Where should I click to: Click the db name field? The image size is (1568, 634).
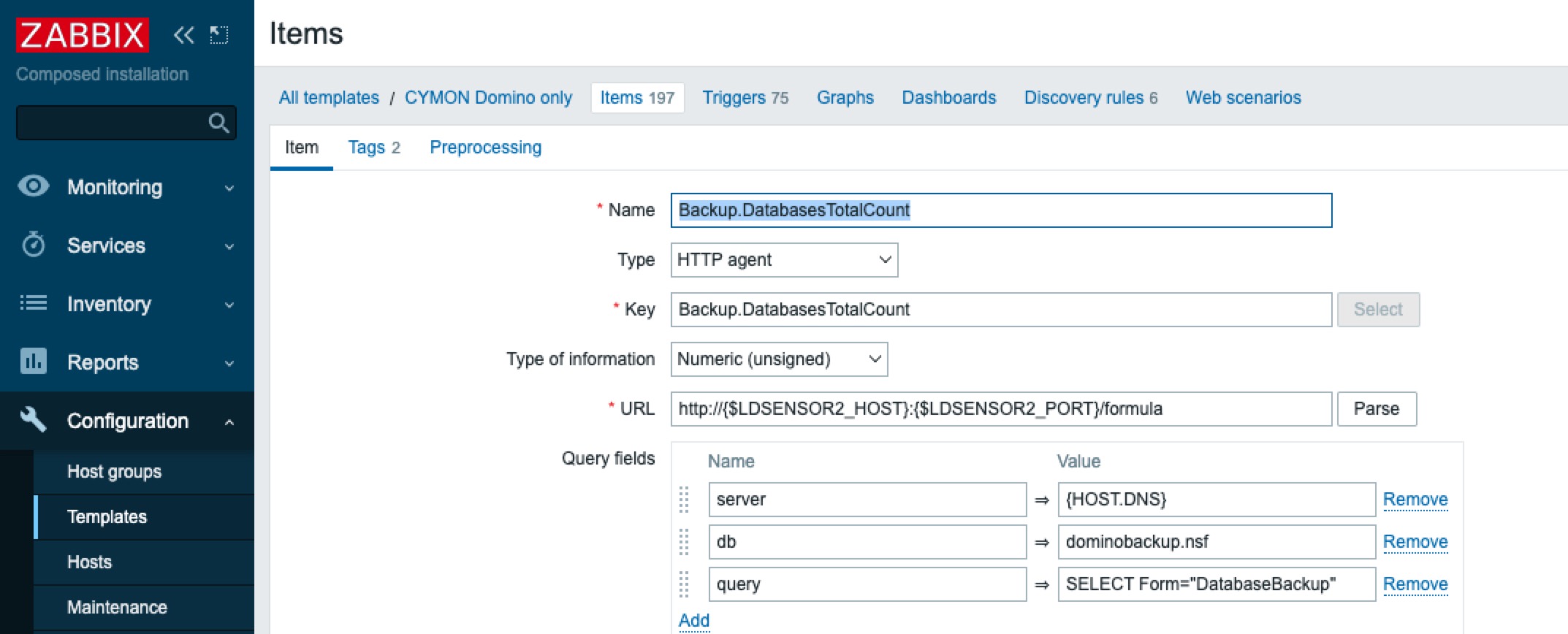[x=867, y=542]
